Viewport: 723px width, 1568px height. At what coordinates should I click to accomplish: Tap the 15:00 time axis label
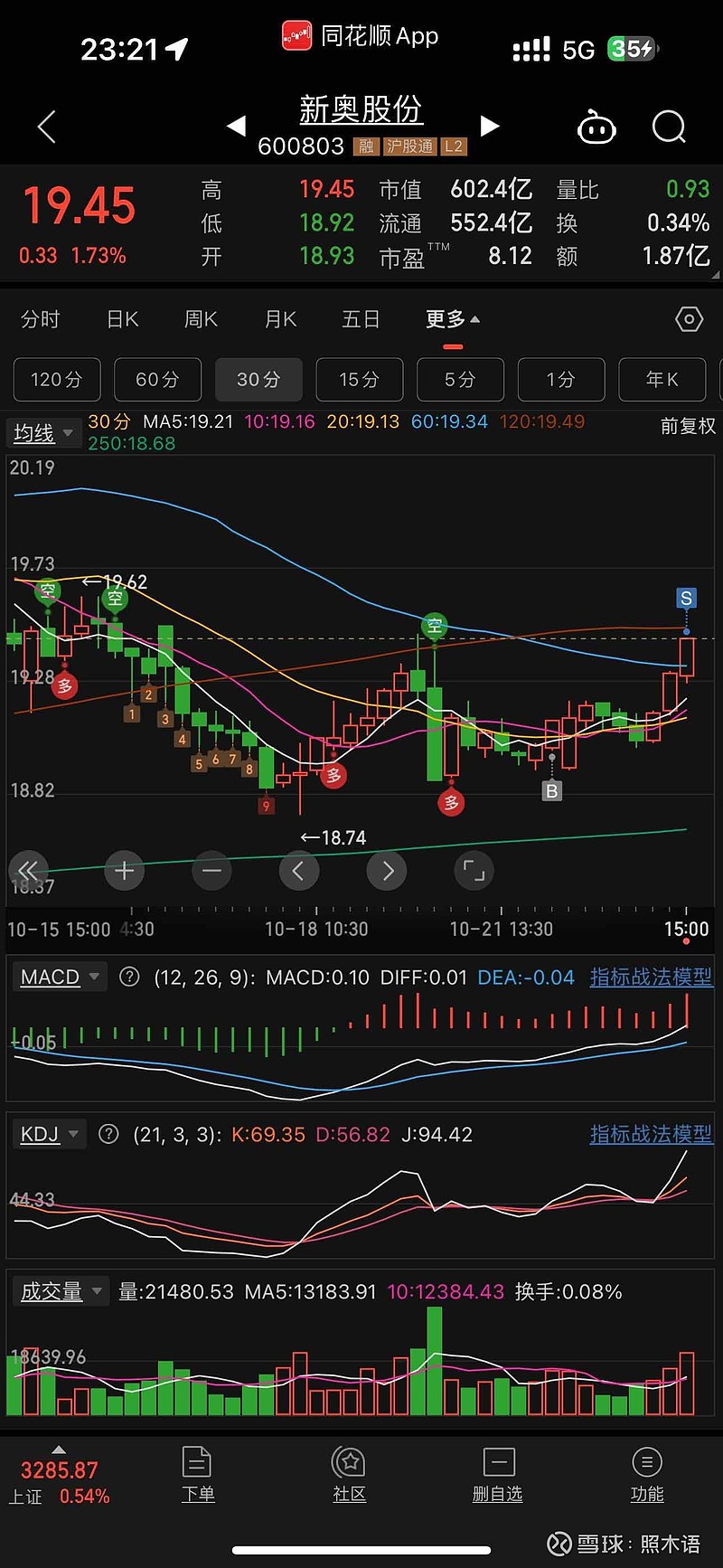686,929
